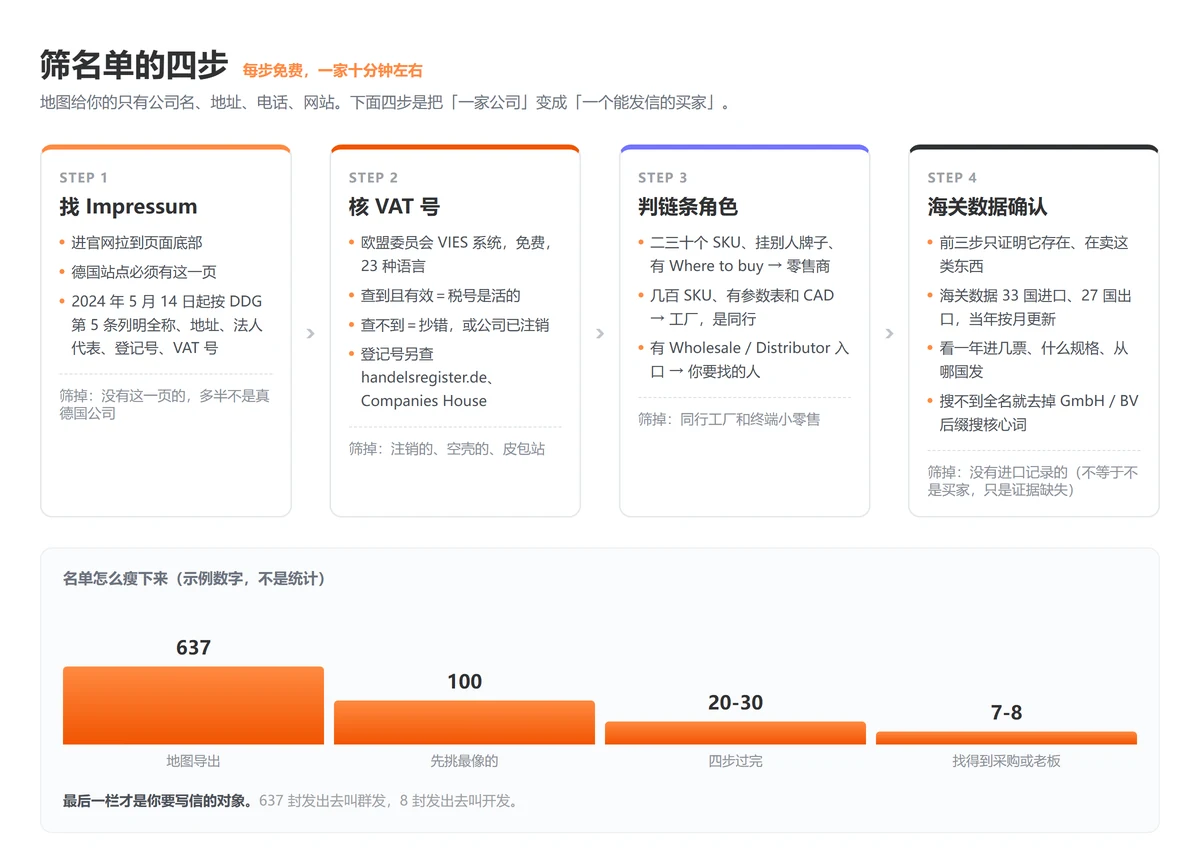Click the bullet about 几百 SKU 工厂同行
Viewport: 1200px width, 868px height.
click(742, 307)
